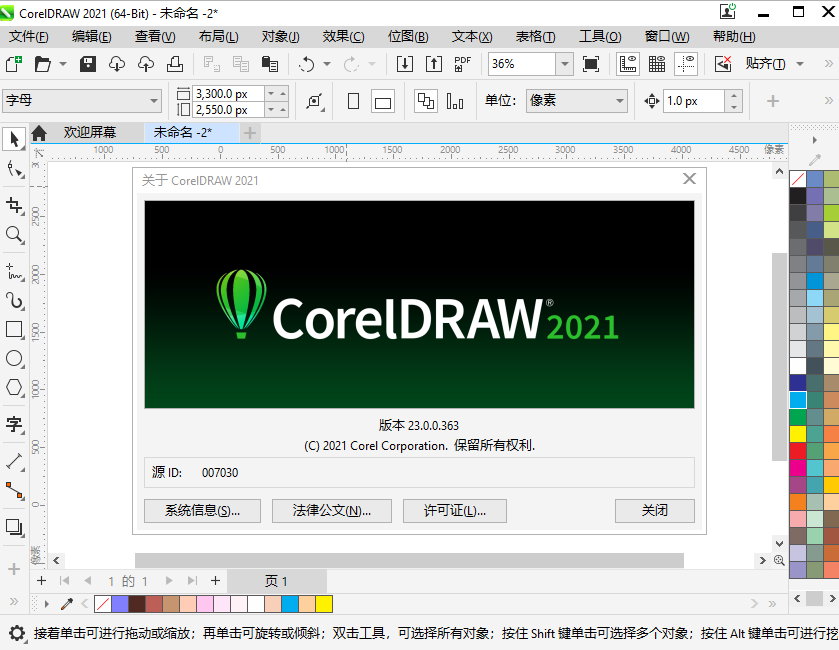Viewport: 839px width, 650px height.
Task: Select the no-color swatch in right palette
Action: click(798, 179)
